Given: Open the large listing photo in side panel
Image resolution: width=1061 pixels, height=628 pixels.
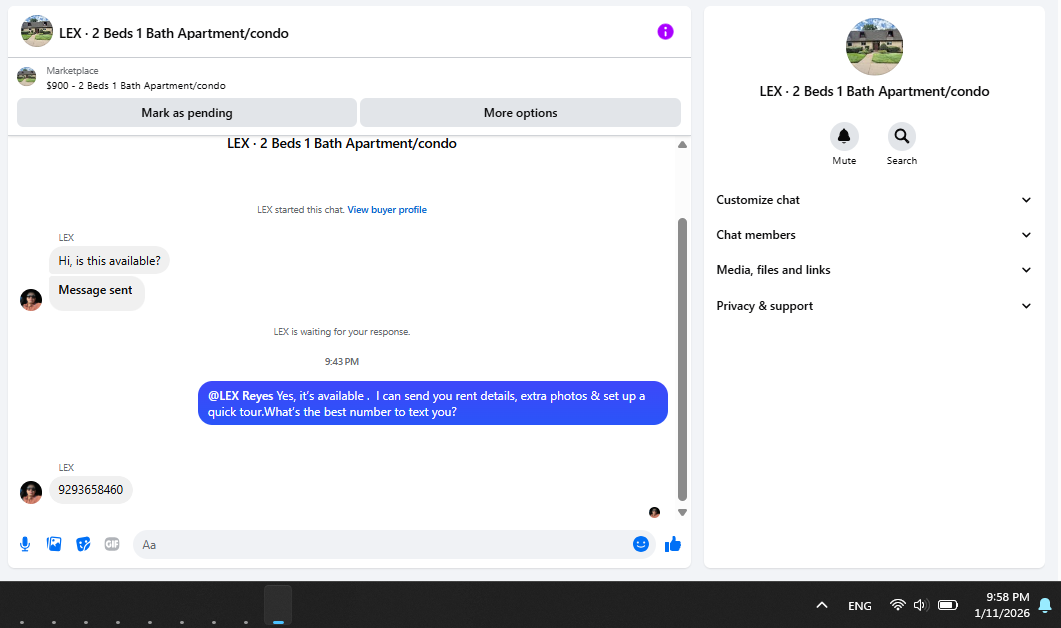Looking at the screenshot, I should tap(874, 47).
